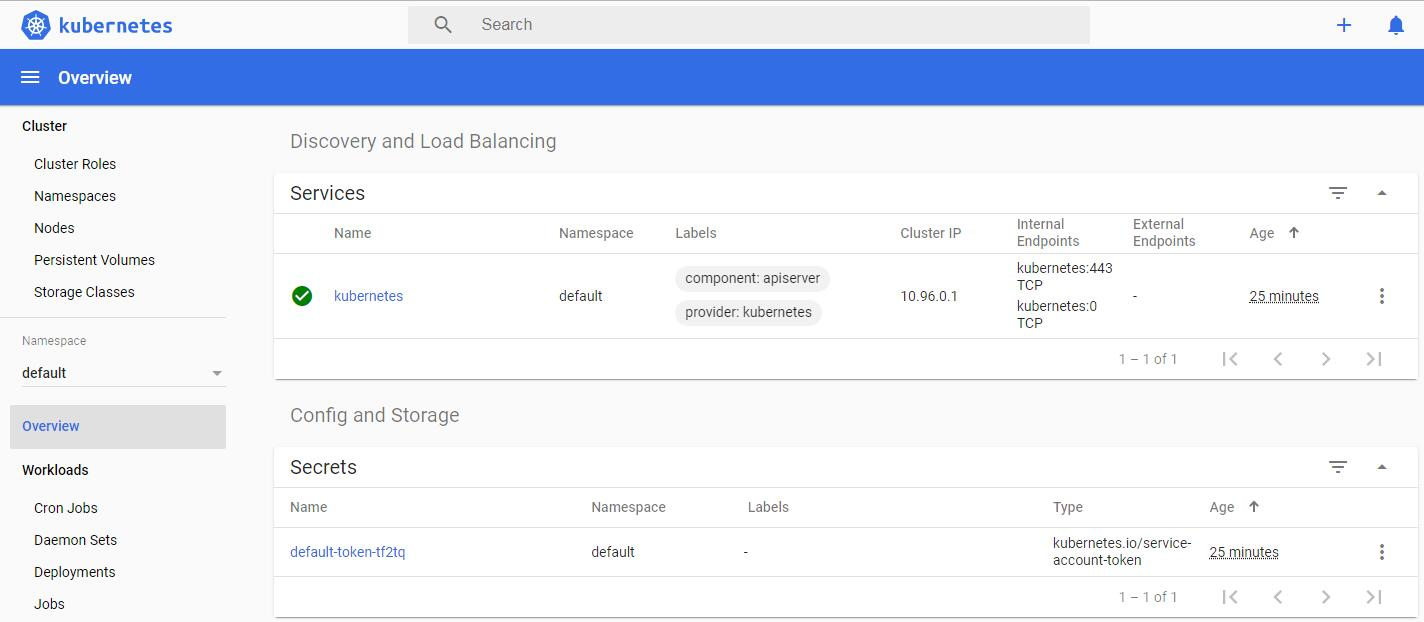1424x622 pixels.
Task: Click the search magnifier icon
Action: (x=443, y=25)
